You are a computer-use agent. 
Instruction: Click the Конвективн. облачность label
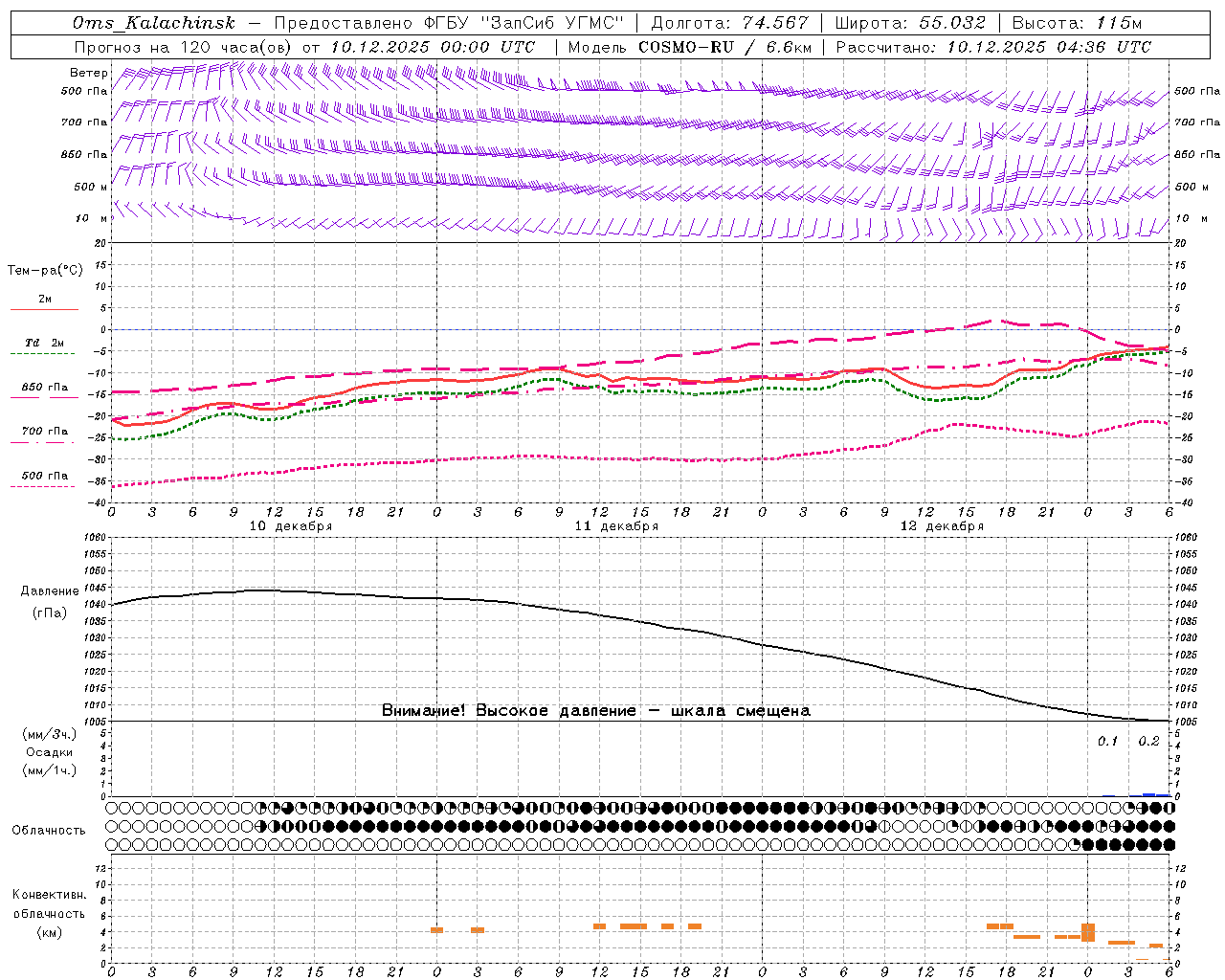[x=49, y=904]
